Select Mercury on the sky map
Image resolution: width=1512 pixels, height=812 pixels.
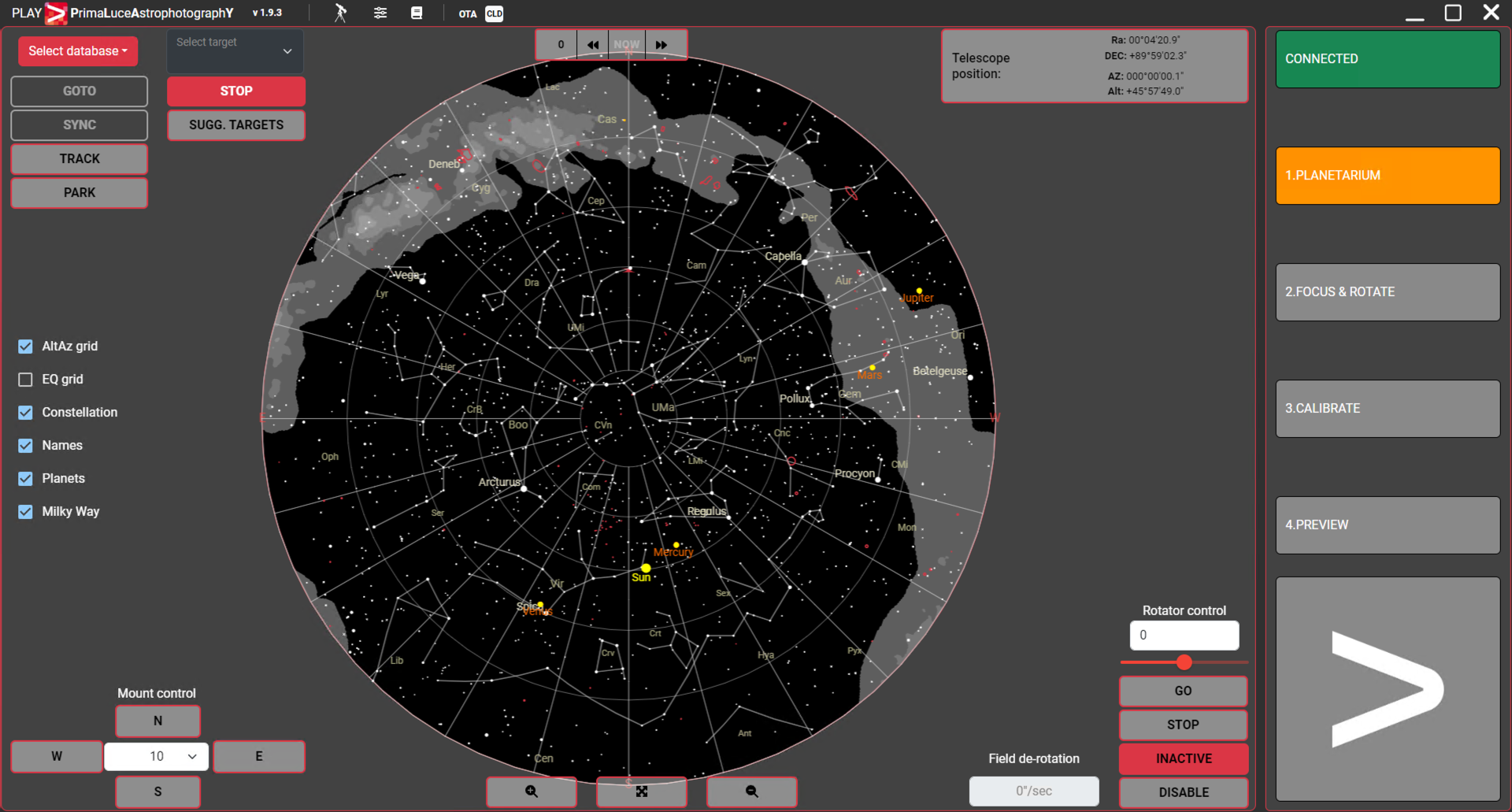(x=676, y=545)
